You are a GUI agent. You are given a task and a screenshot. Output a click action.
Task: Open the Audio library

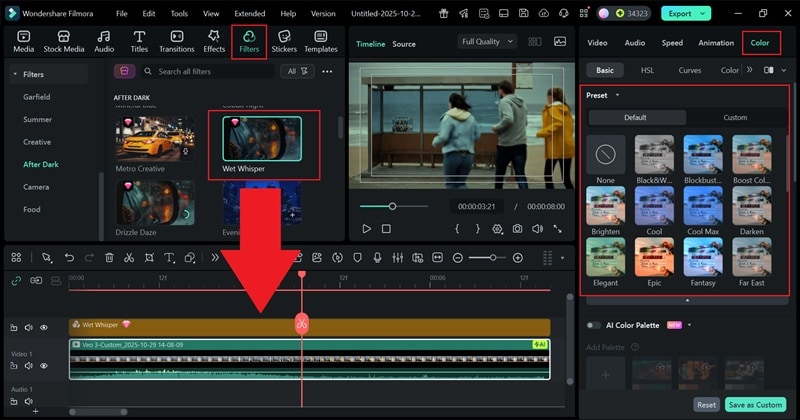(x=104, y=41)
